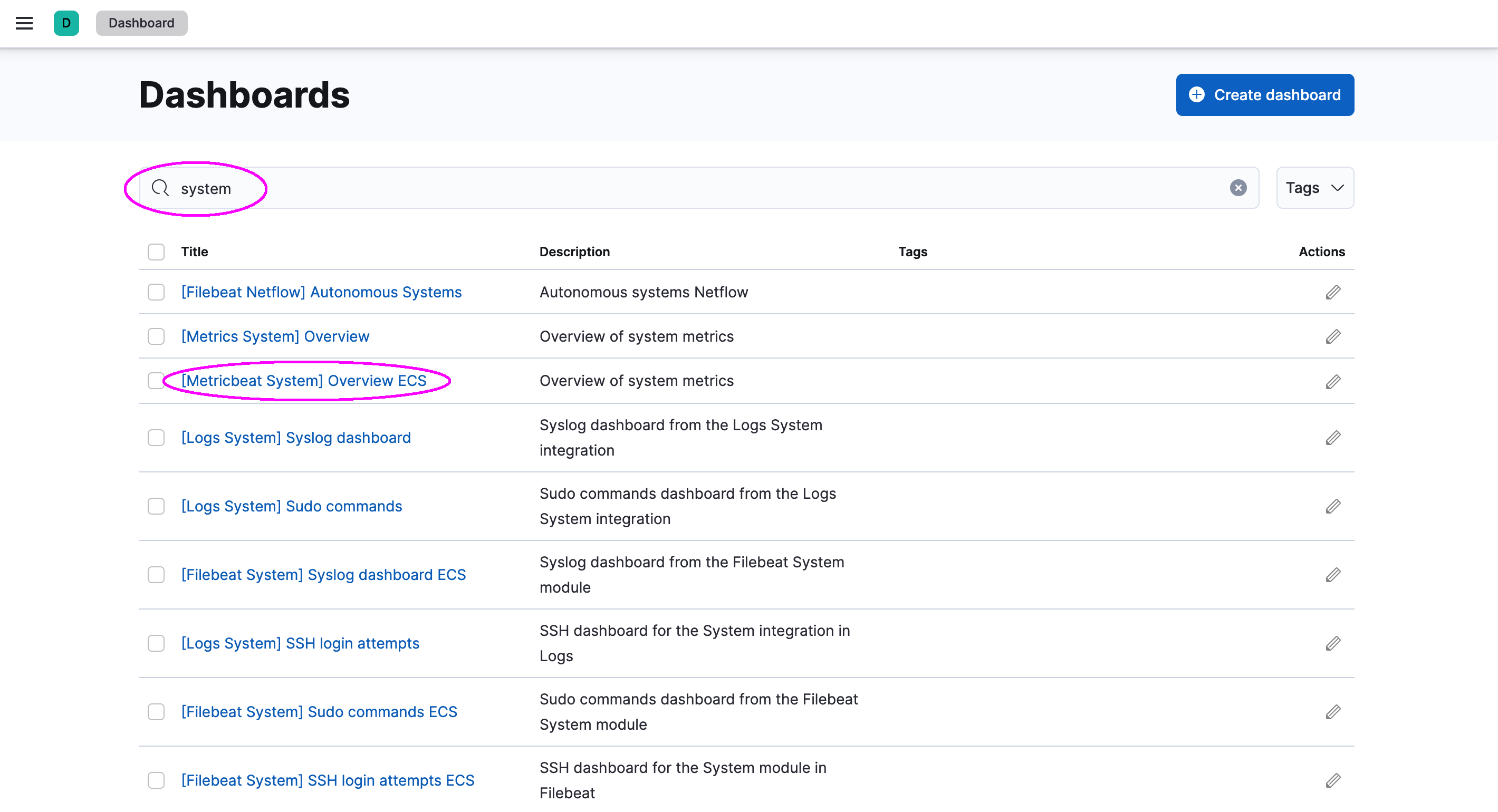Tick the Filebeat System Syslog dashboard ECS checkbox
The image size is (1498, 812).
tap(156, 575)
